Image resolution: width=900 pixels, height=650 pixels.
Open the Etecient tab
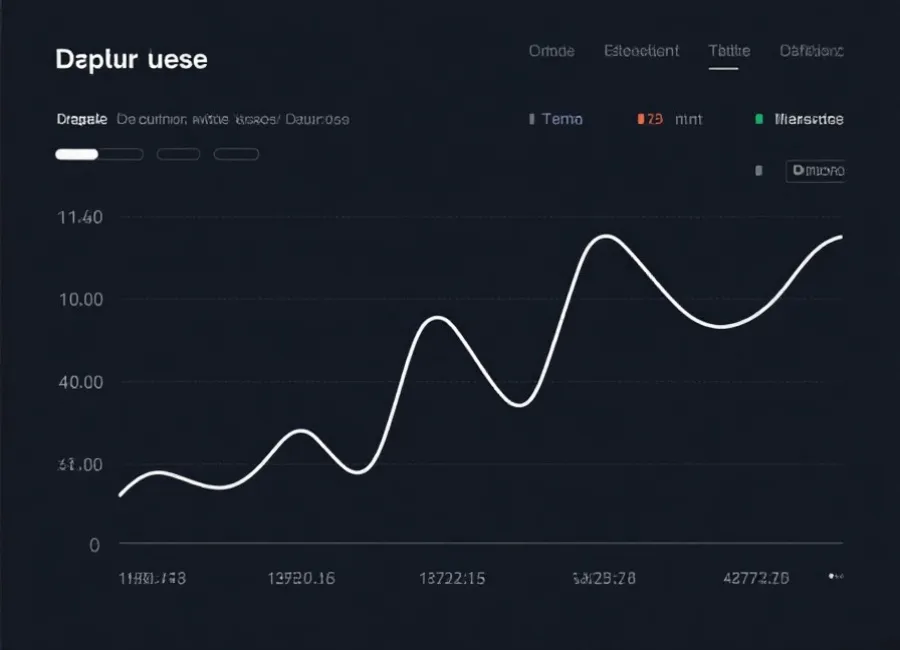point(641,50)
